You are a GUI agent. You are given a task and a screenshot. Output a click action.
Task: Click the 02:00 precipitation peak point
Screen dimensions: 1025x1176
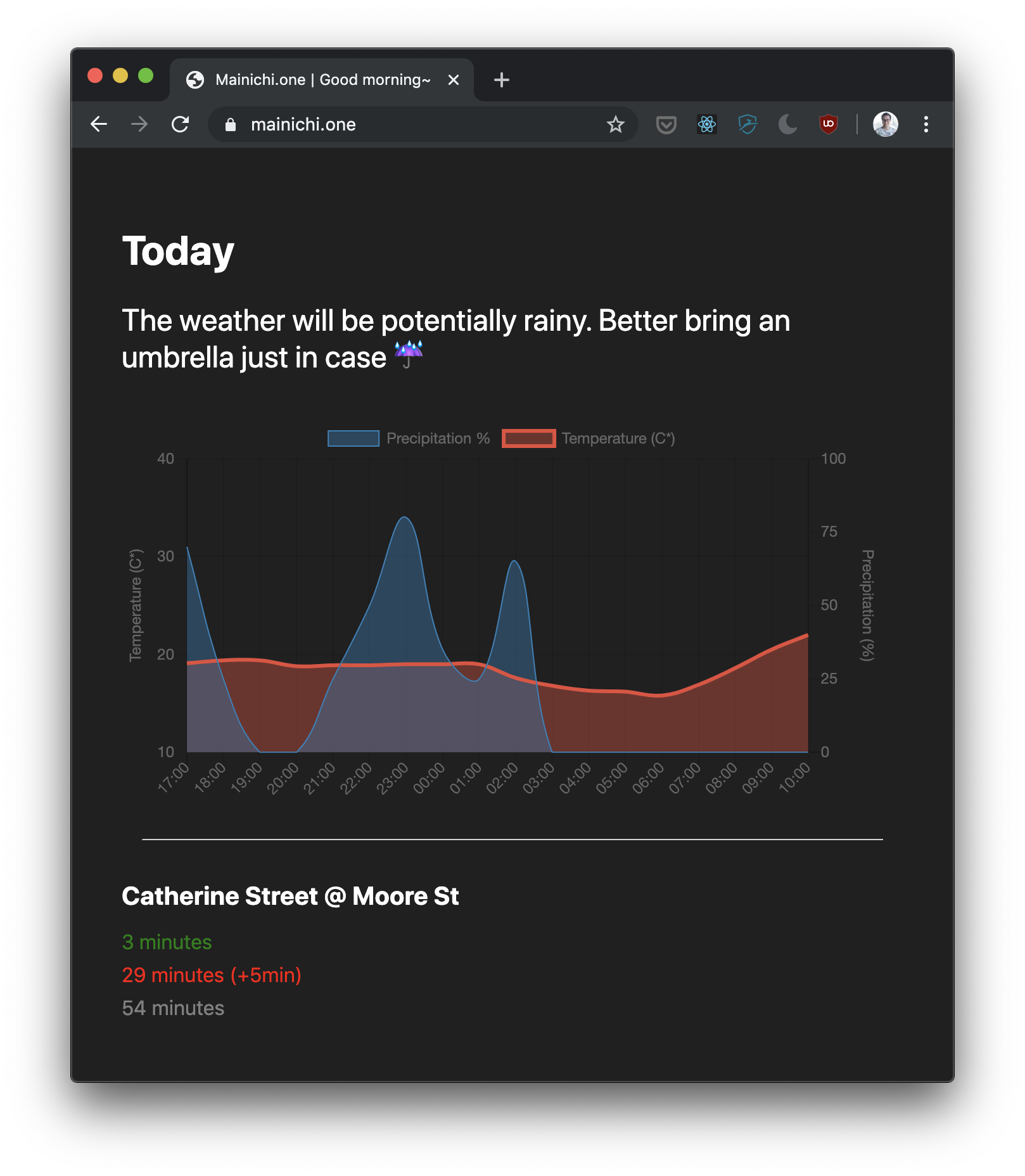pos(515,561)
